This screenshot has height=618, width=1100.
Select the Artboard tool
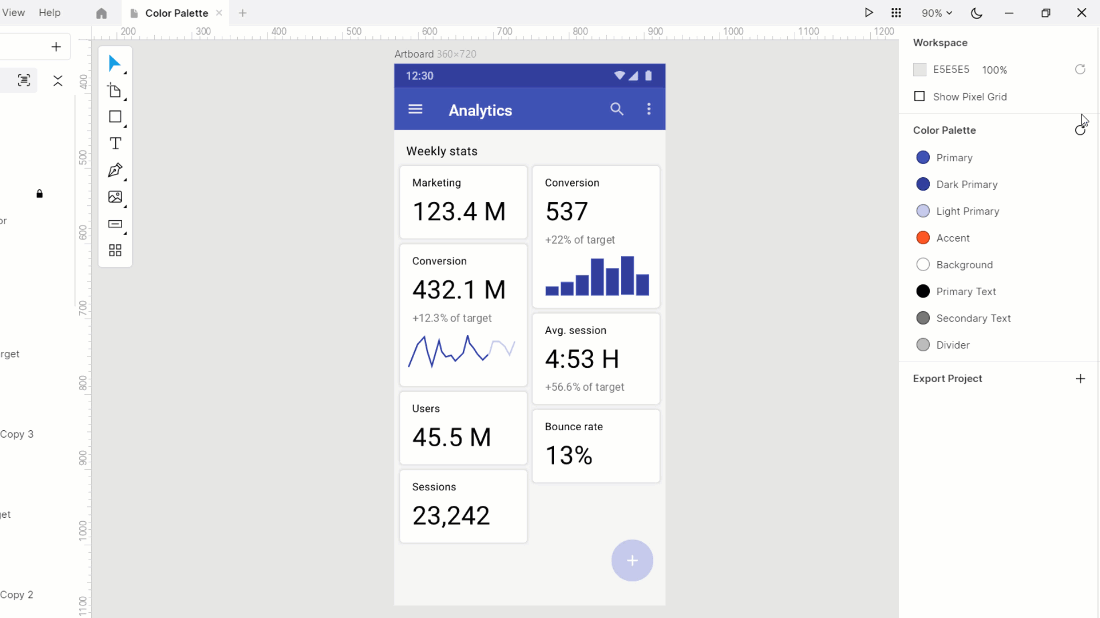(114, 90)
